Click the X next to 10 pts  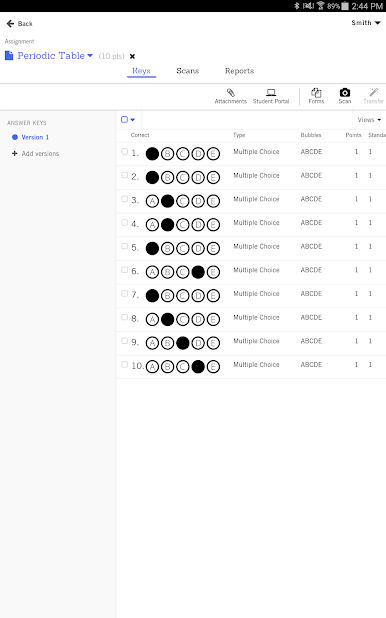coord(132,56)
